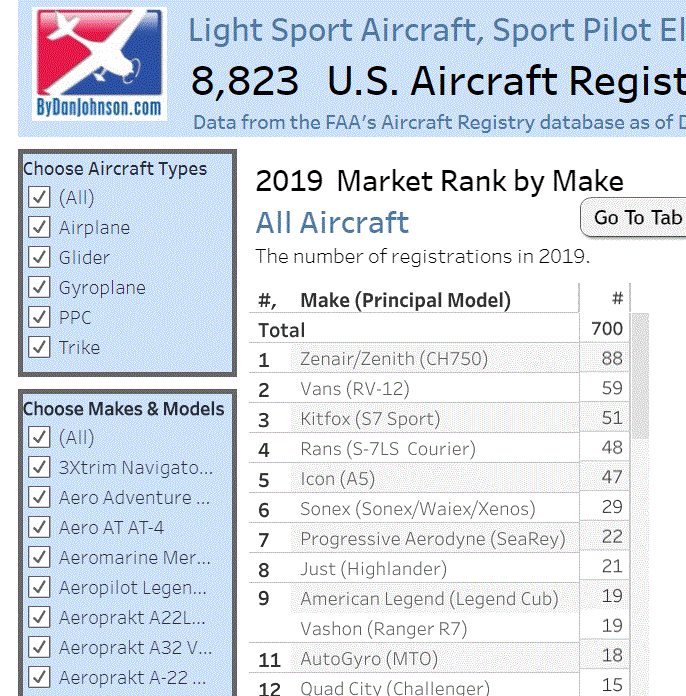The width and height of the screenshot is (686, 696).
Task: Uncheck the Aeroprakt A22L... model
Action: [39, 617]
